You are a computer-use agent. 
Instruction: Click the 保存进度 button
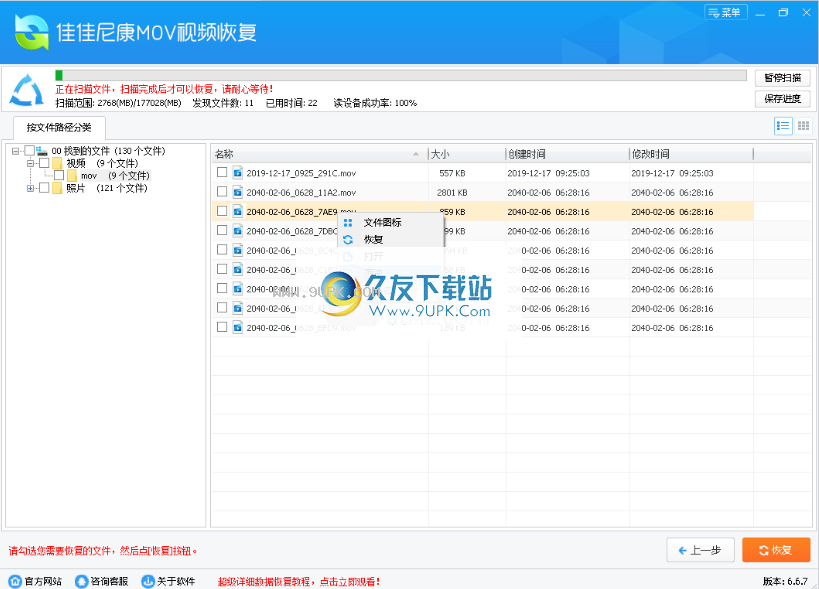coord(782,99)
